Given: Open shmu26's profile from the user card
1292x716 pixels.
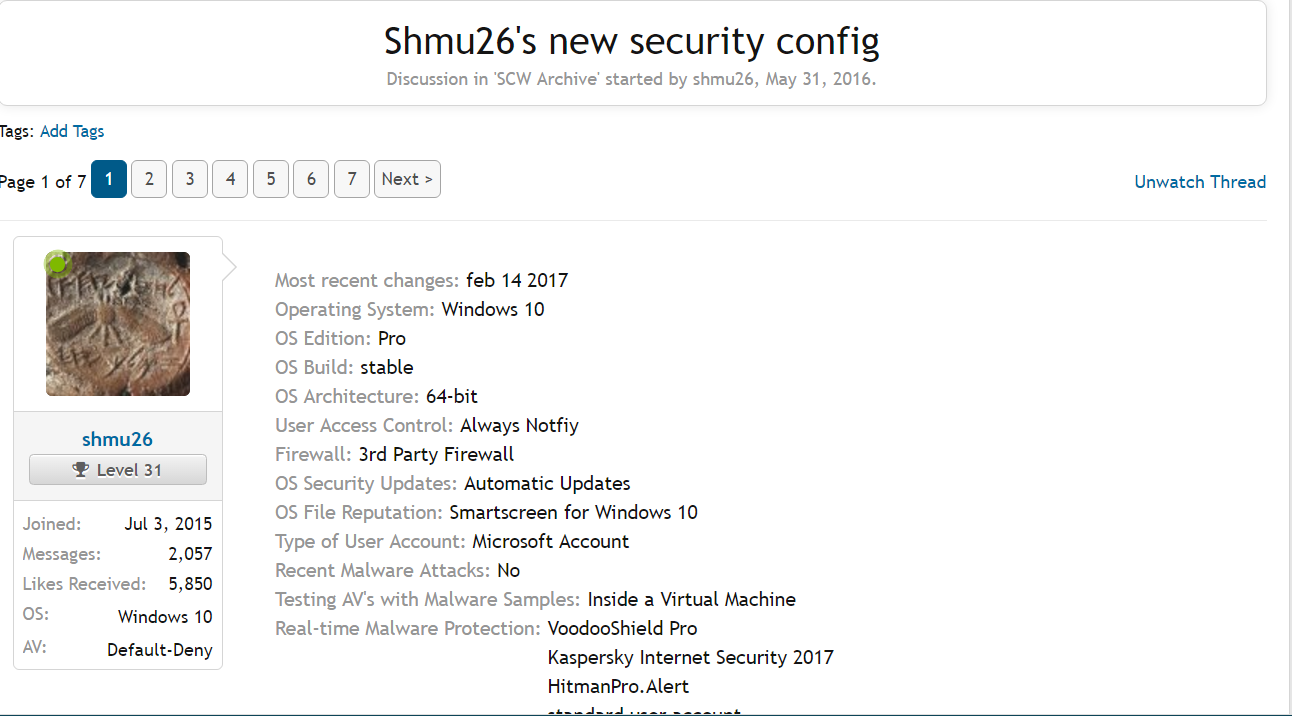Looking at the screenshot, I should point(118,439).
